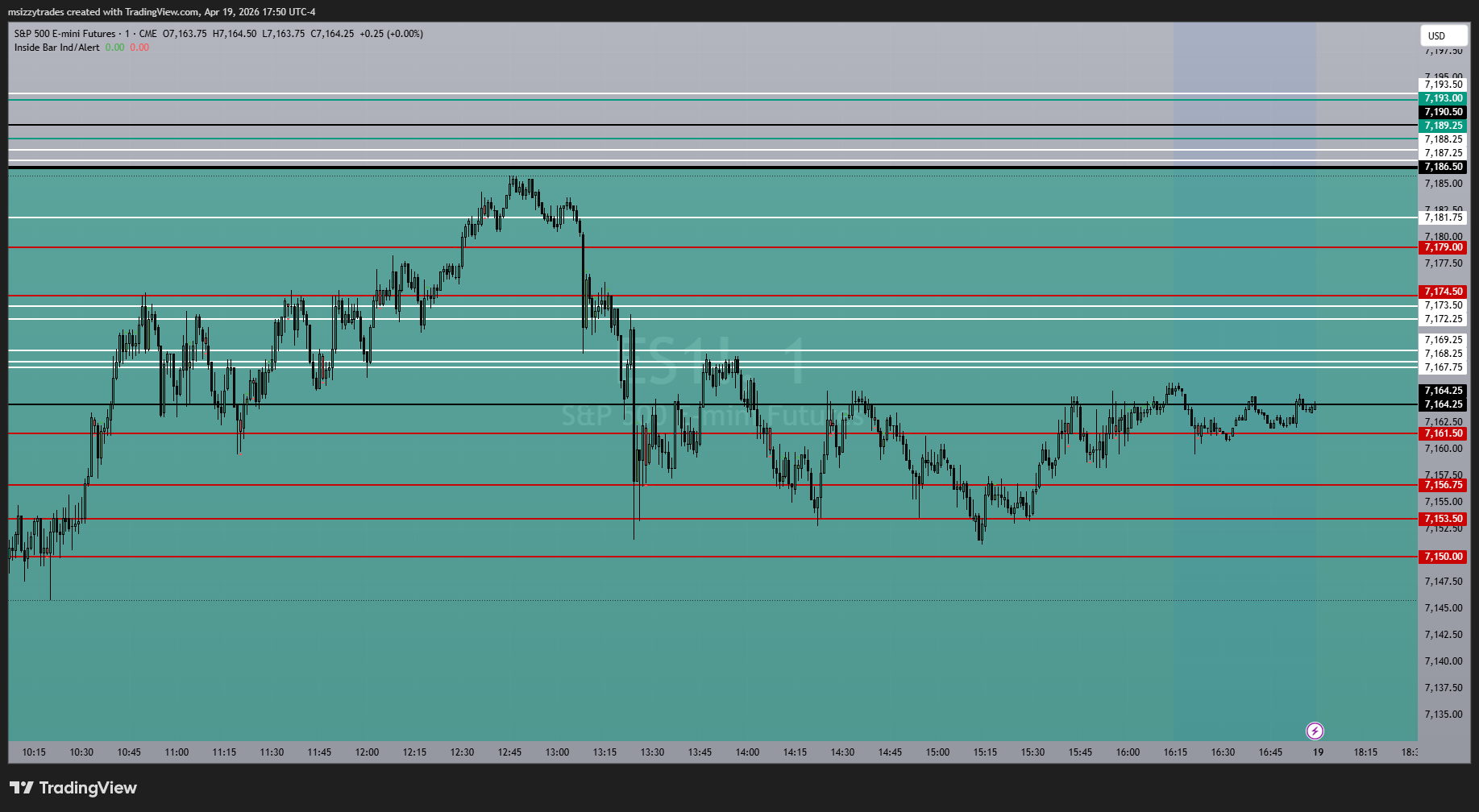This screenshot has height=812, width=1479.
Task: Click the white 7,193.50 price label
Action: 1443,85
